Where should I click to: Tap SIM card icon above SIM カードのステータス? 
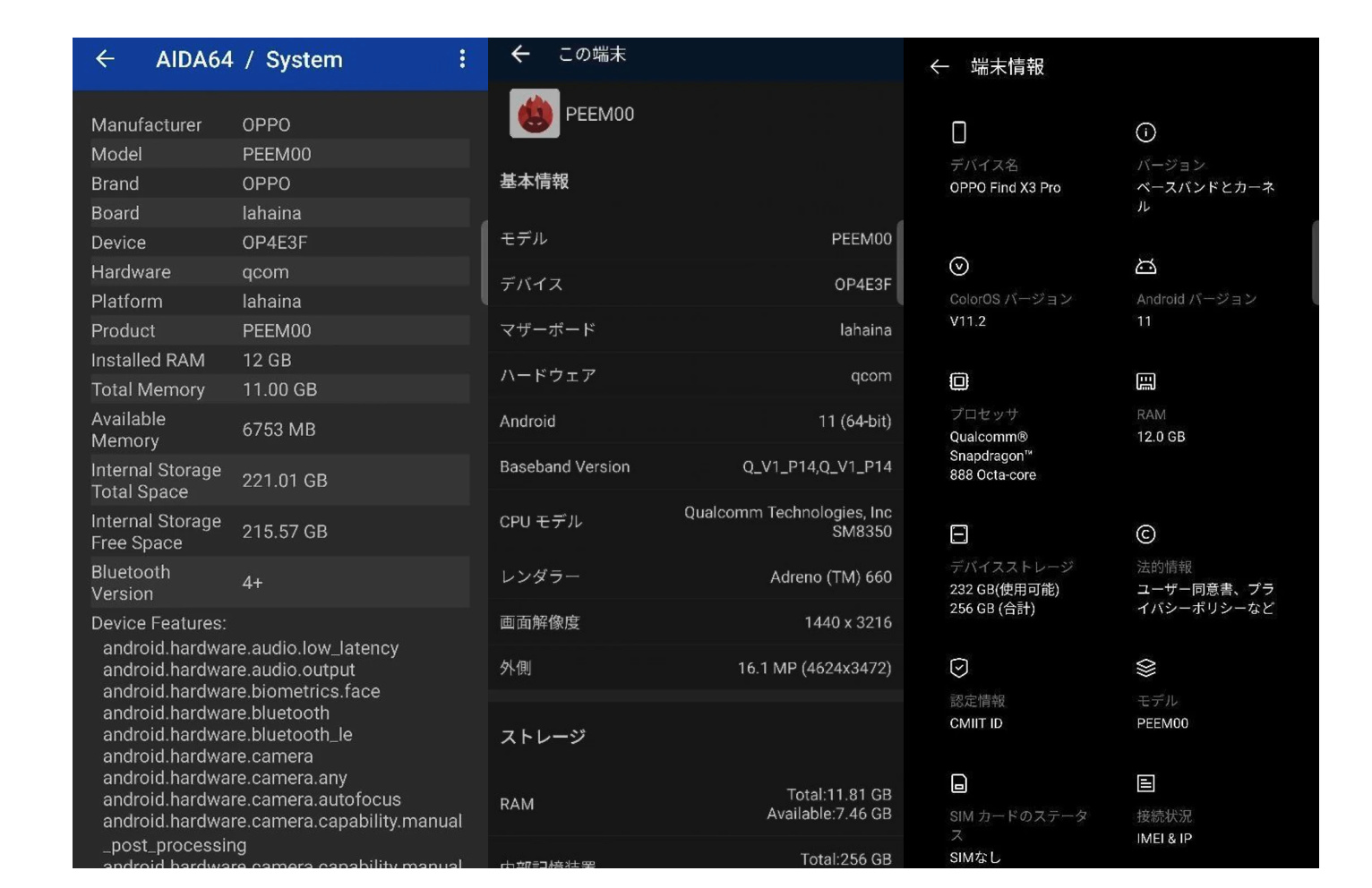[x=959, y=783]
